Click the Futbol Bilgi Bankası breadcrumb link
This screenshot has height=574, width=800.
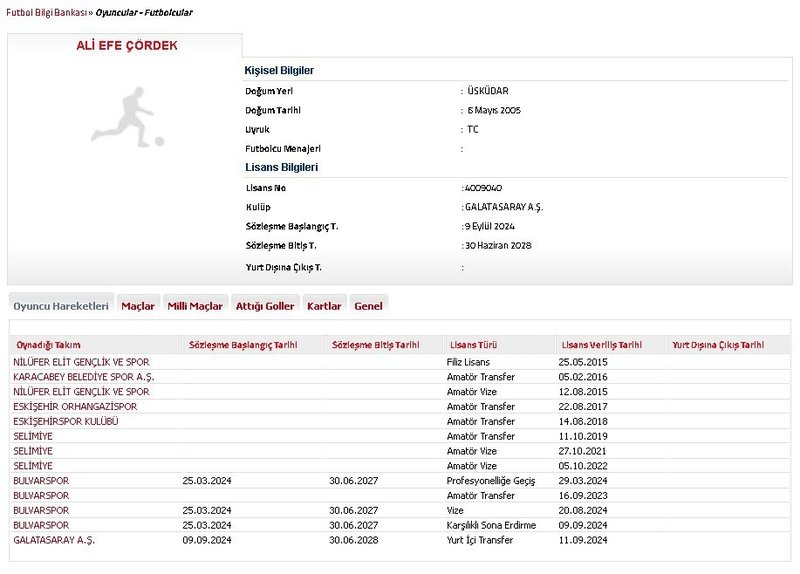pyautogui.click(x=46, y=13)
